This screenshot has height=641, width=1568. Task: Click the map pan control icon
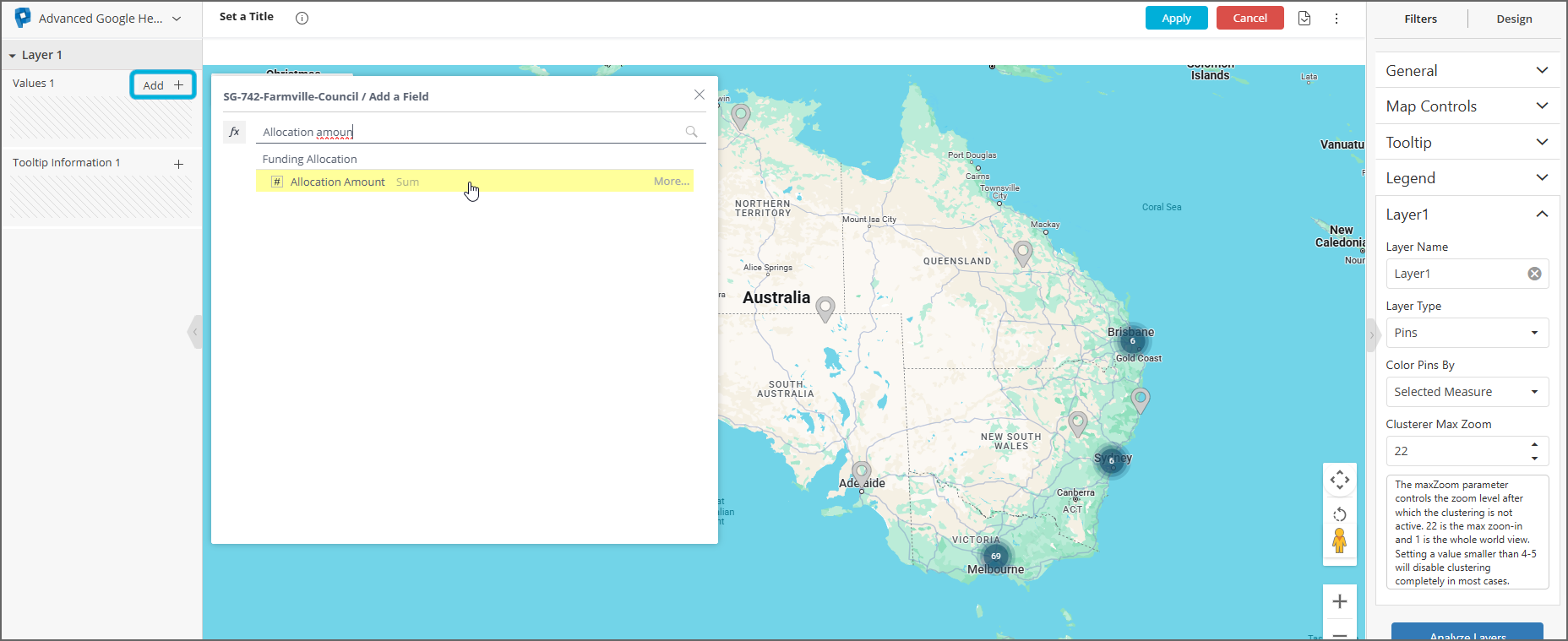(x=1339, y=481)
